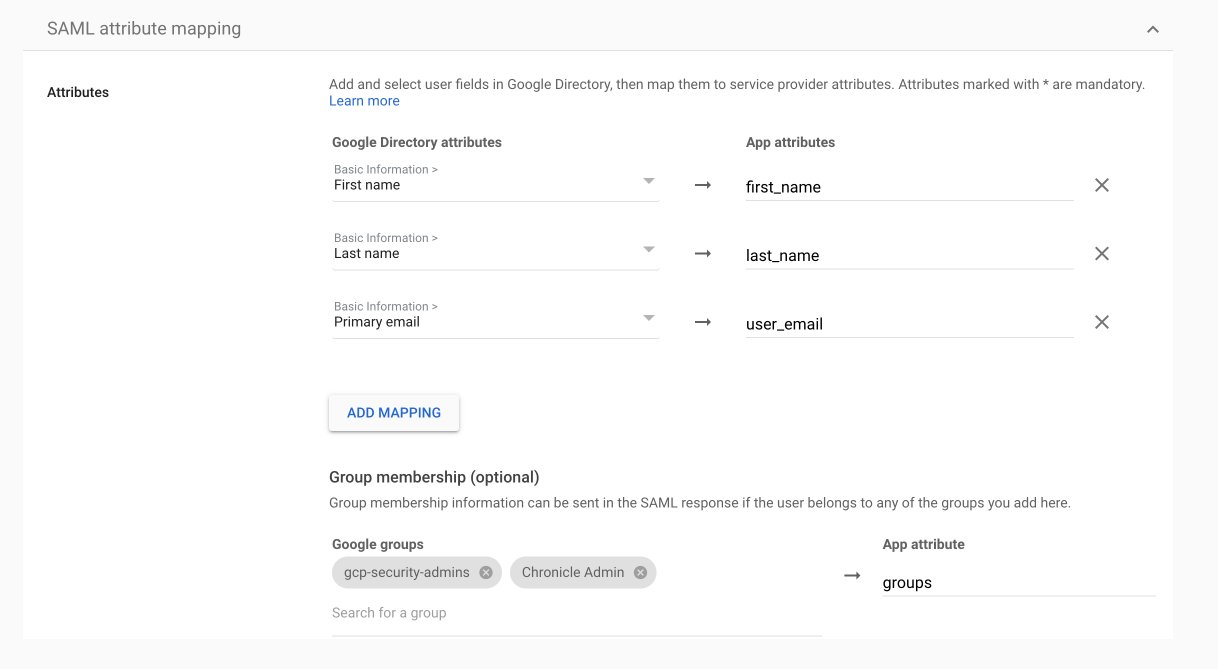The height and width of the screenshot is (669, 1218).
Task: Click the ADD MAPPING button
Action: pos(394,413)
